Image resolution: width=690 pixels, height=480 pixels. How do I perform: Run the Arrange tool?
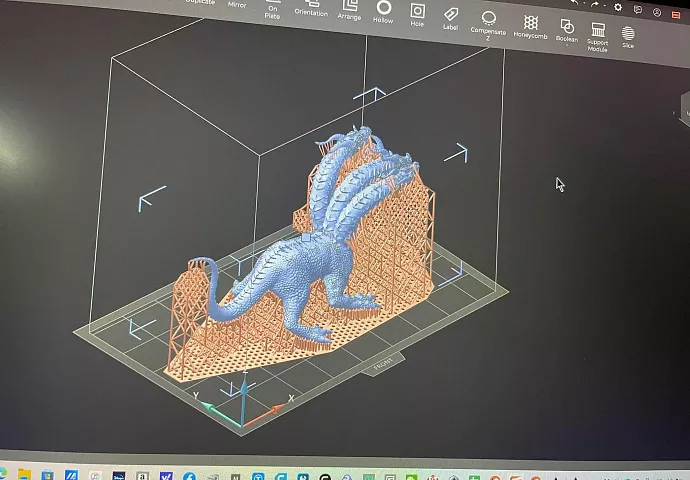(349, 10)
